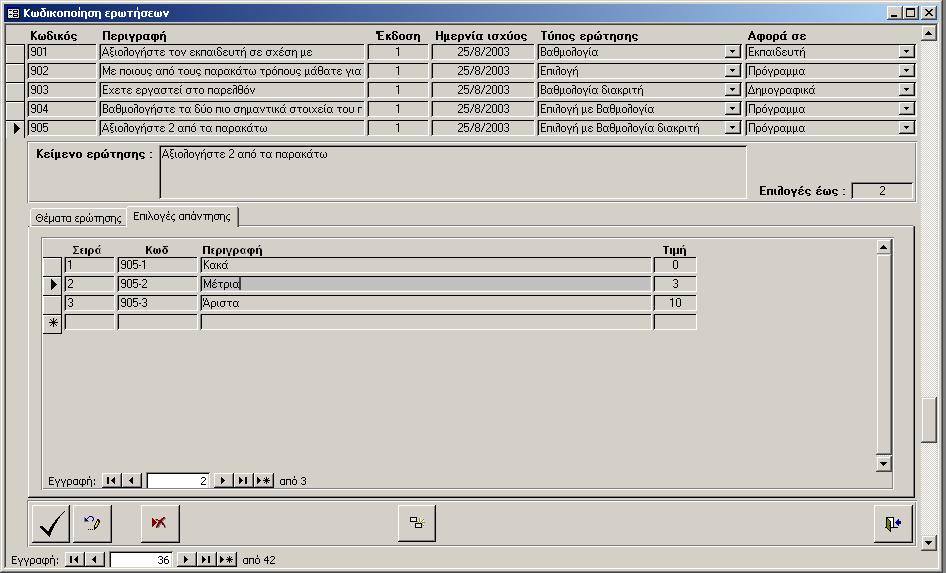Click the center form structure icon button
This screenshot has width=946, height=573.
point(416,523)
